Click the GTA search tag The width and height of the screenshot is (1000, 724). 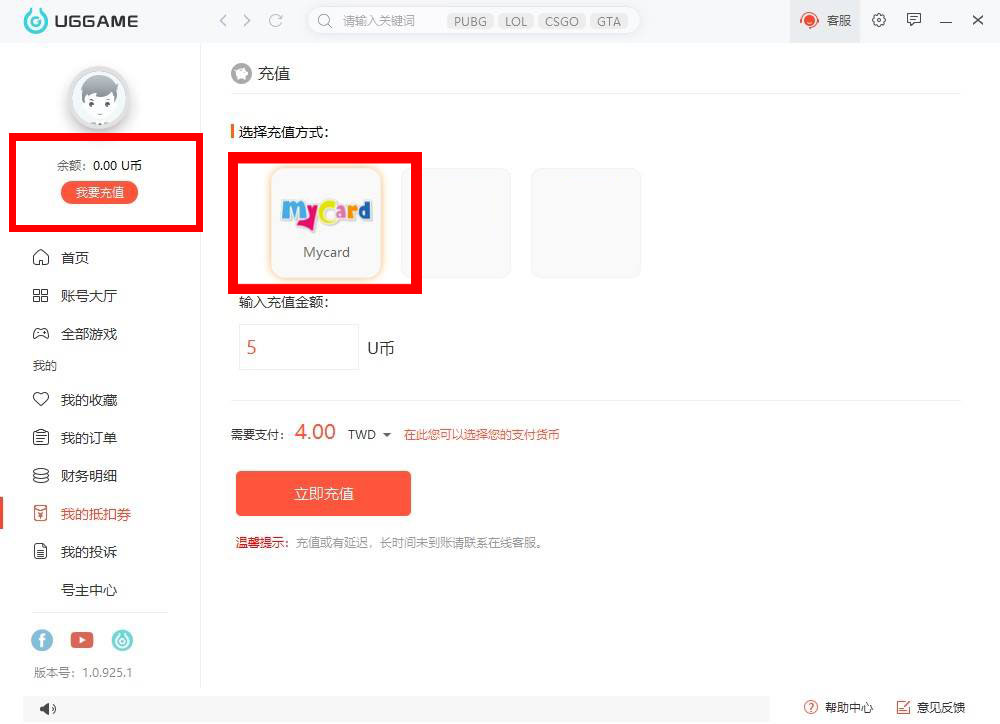(x=608, y=22)
